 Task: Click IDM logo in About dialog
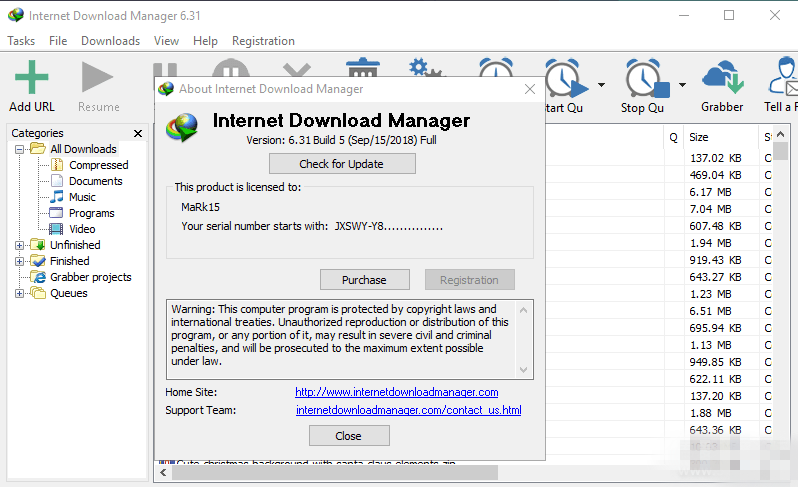pyautogui.click(x=182, y=127)
